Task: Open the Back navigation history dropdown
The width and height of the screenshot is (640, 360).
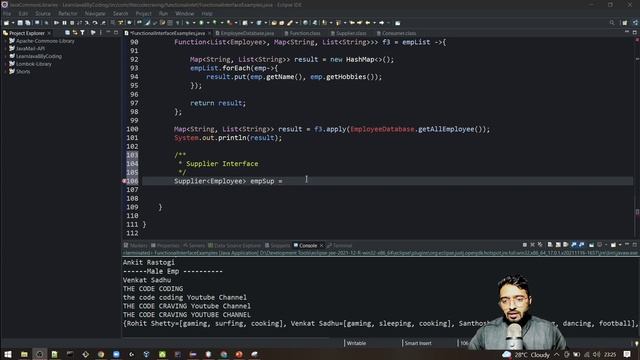Action: coord(374,23)
